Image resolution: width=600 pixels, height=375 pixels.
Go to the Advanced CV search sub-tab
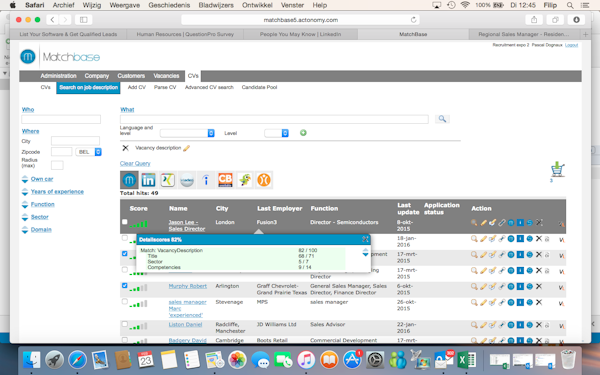point(209,87)
